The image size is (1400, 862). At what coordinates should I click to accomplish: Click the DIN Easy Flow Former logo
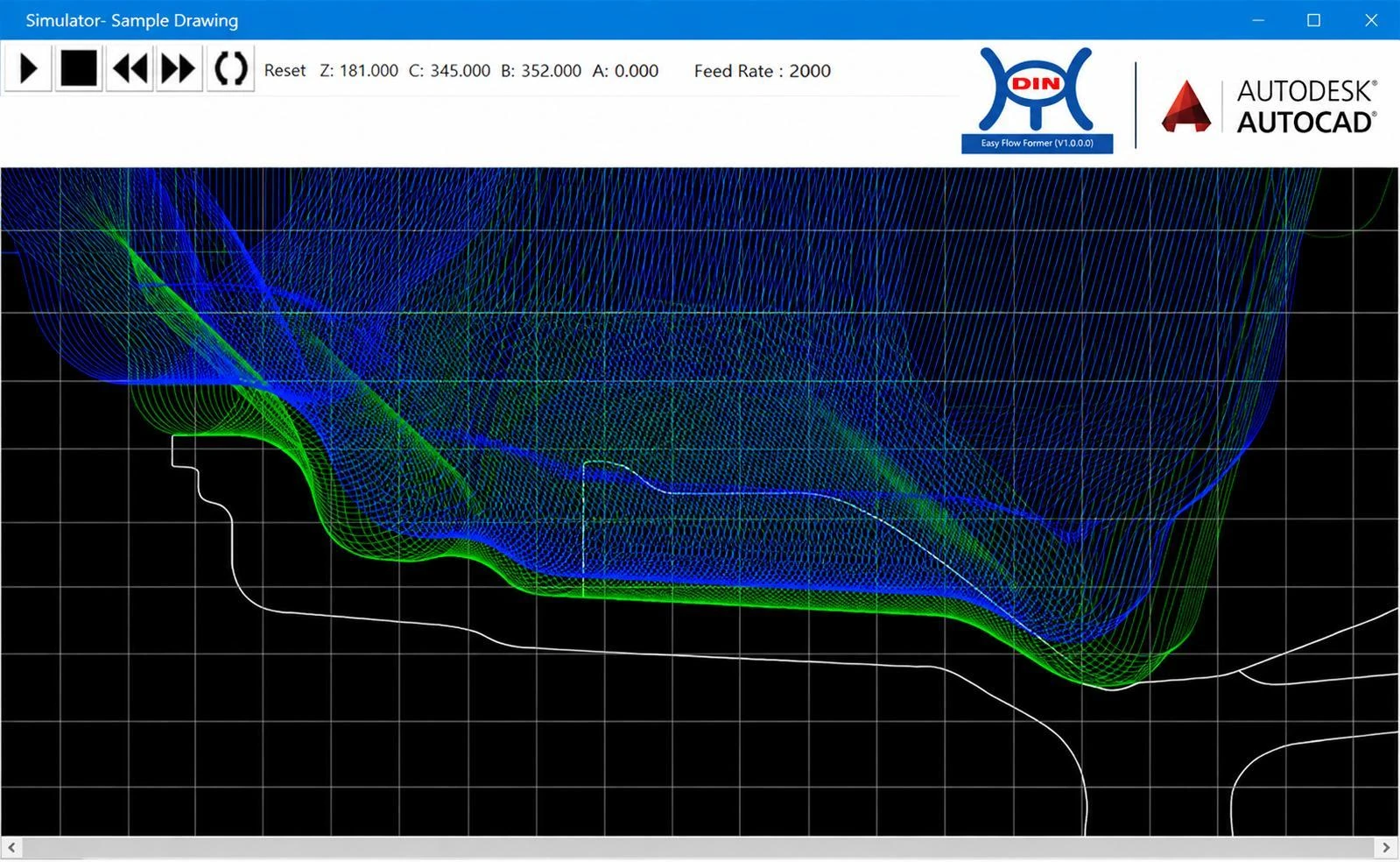click(x=1037, y=100)
